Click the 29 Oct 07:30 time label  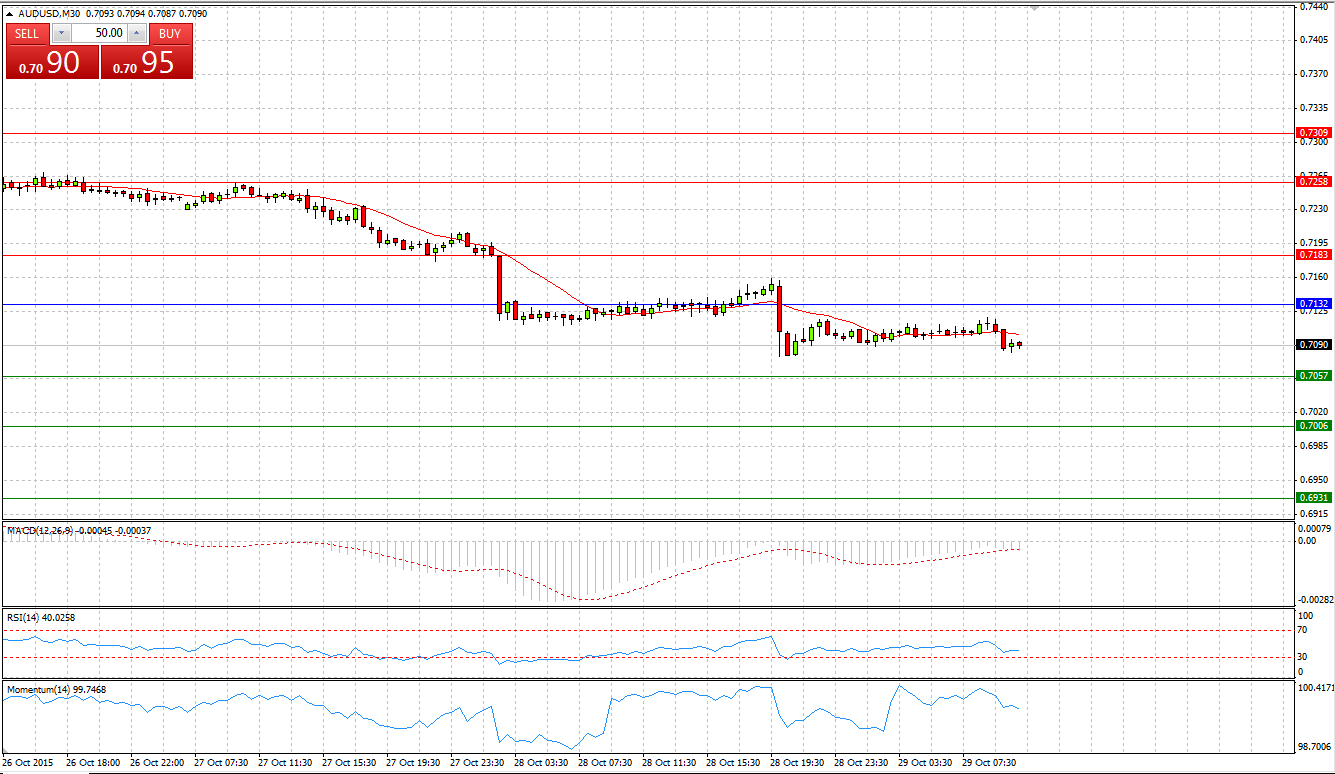[989, 762]
